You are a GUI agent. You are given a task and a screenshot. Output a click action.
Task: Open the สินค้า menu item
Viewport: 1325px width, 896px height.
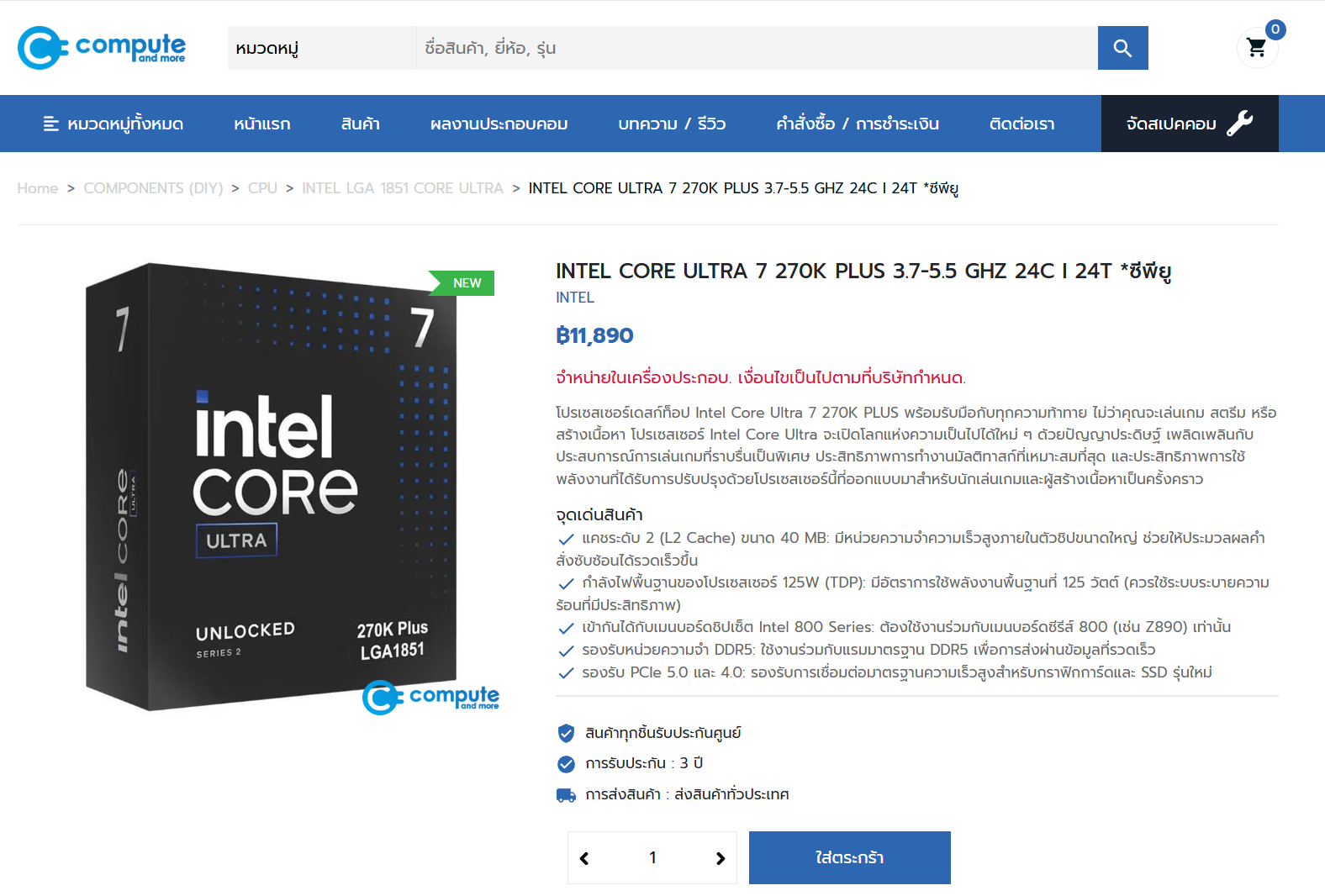360,124
